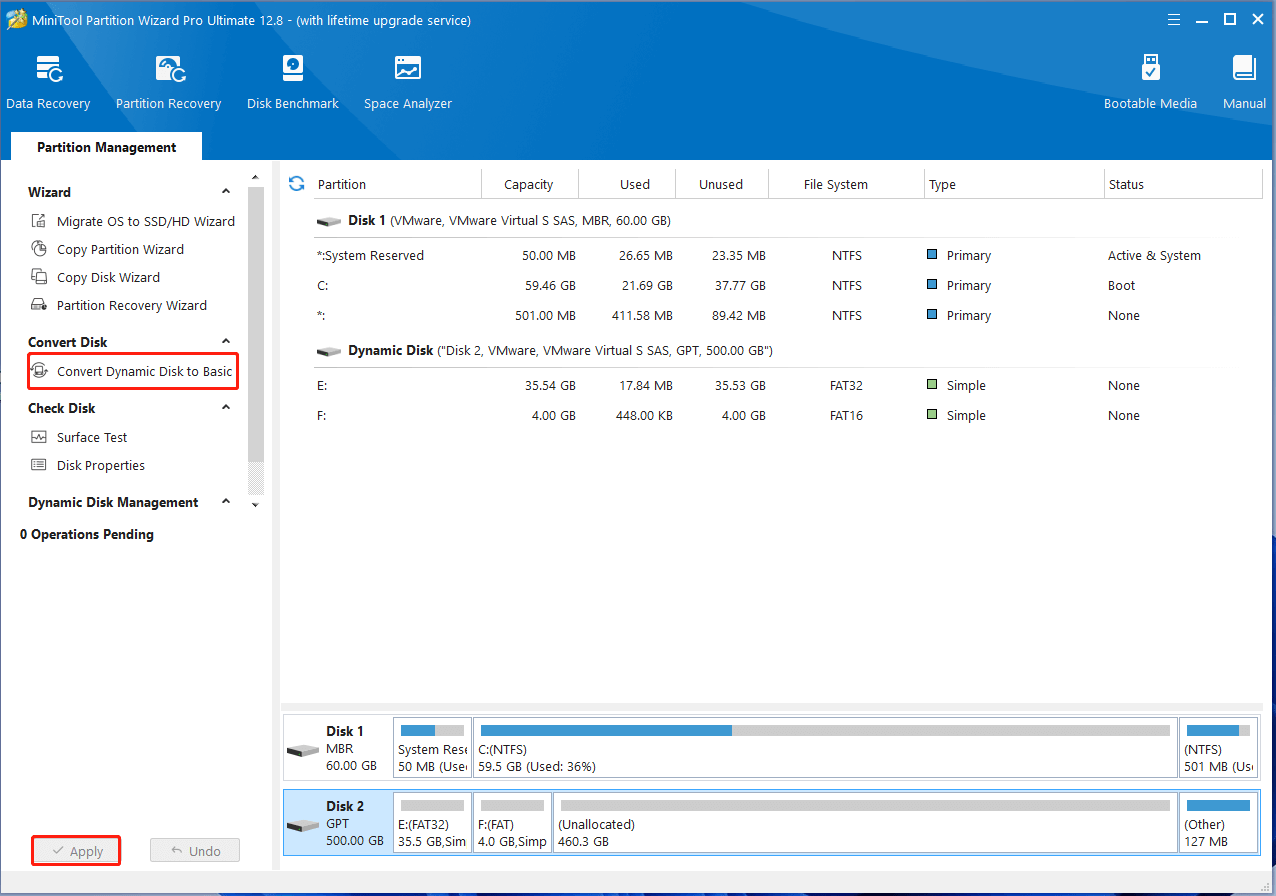Click the MiniTool app logo in the title bar

point(16,20)
